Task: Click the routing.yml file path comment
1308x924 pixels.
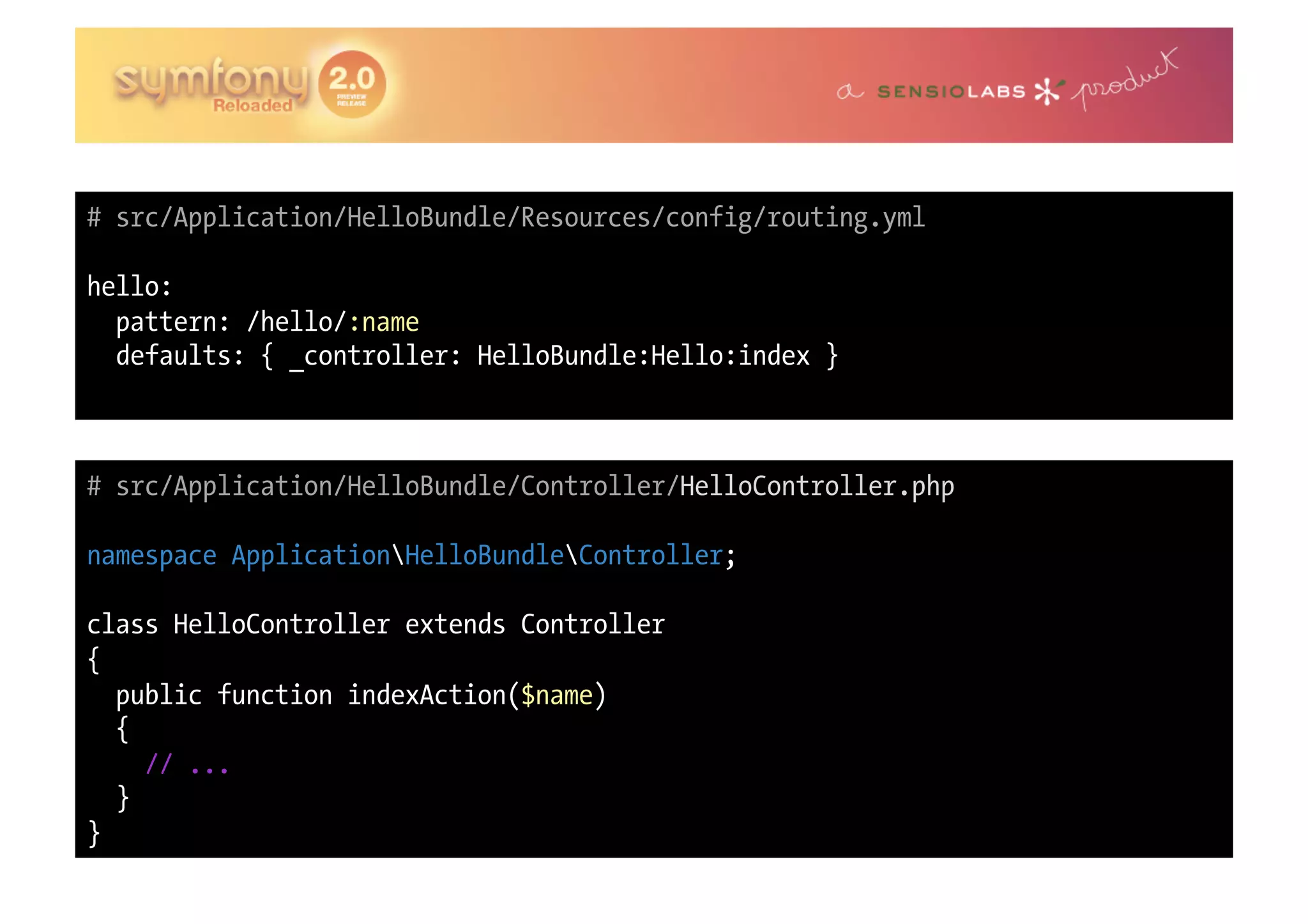Action: click(506, 218)
